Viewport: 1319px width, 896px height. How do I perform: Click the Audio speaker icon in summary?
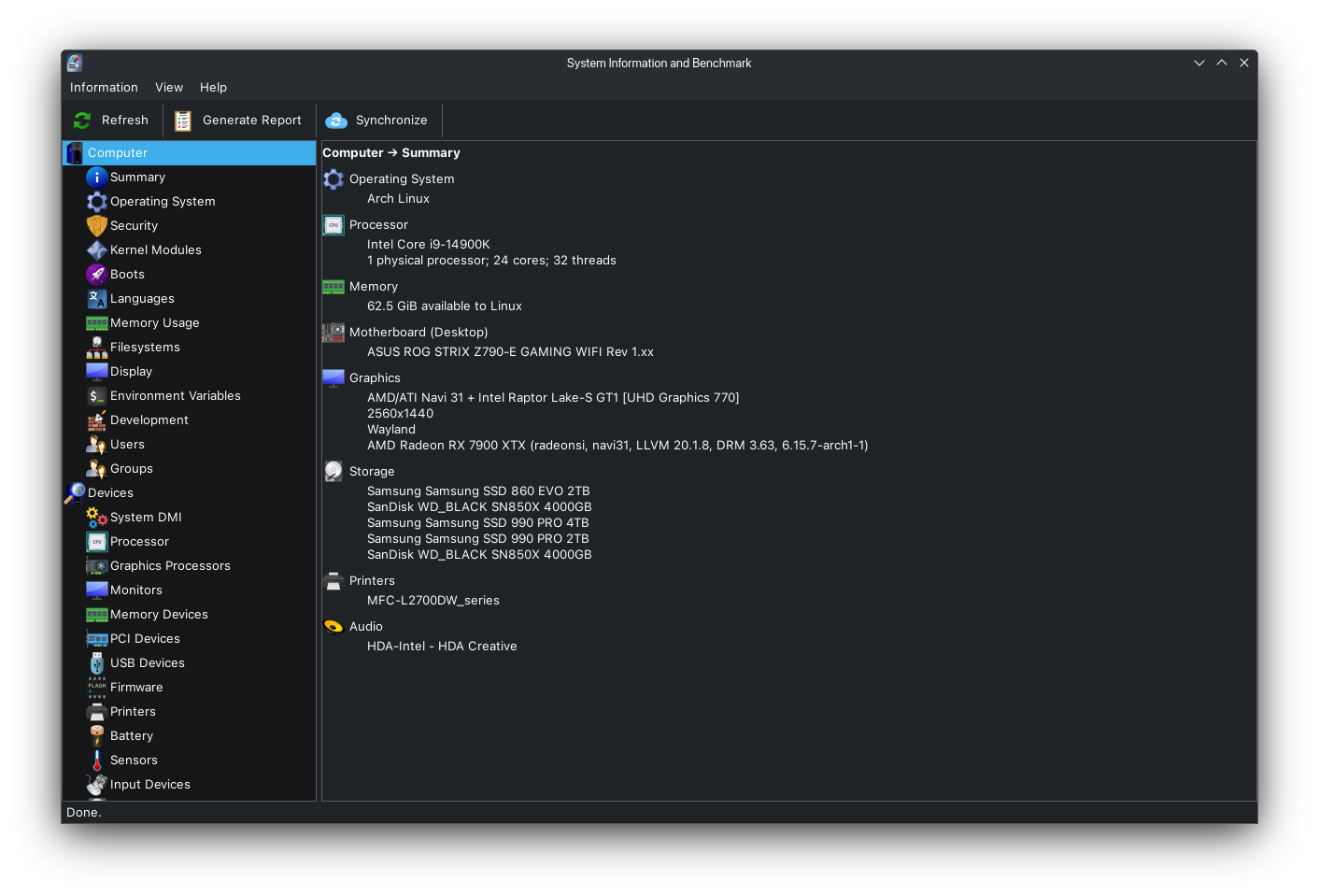click(333, 626)
